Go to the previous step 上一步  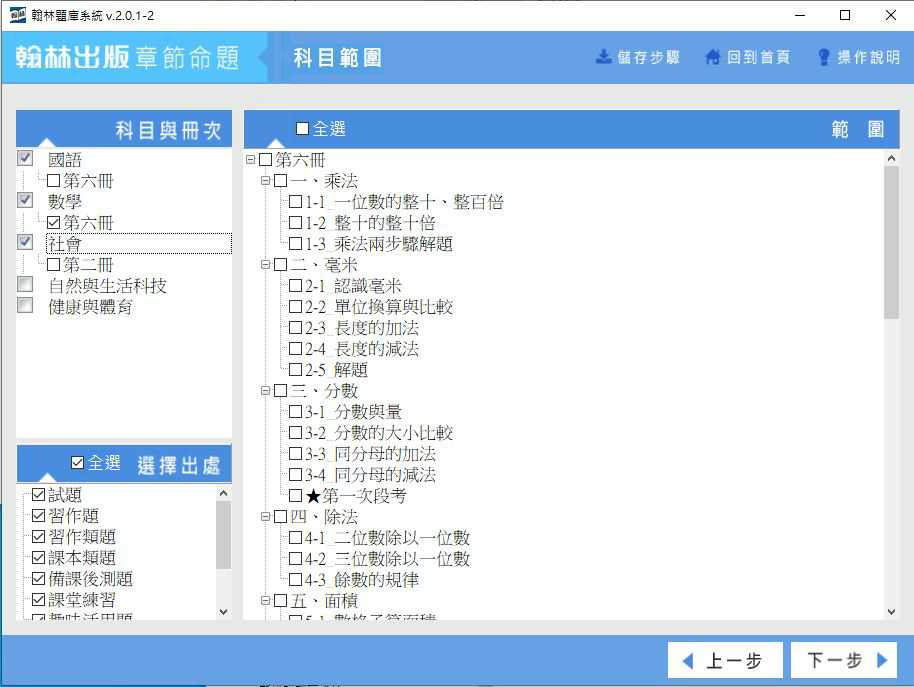coord(725,660)
